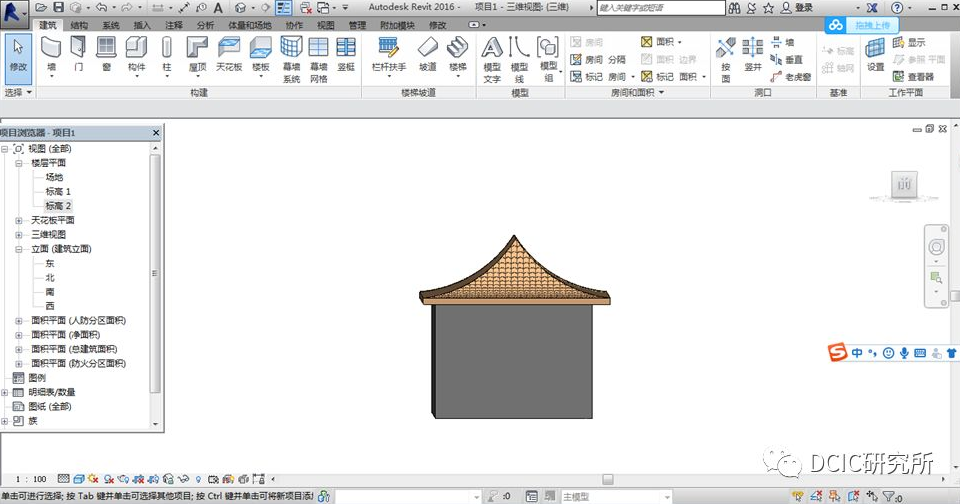
Task: Collapse the 楼层平面 tree node
Action: click(x=19, y=162)
